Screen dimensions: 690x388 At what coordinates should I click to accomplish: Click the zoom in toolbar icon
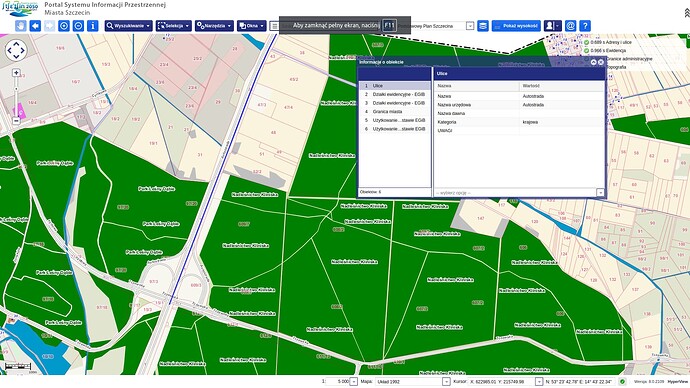pos(64,26)
